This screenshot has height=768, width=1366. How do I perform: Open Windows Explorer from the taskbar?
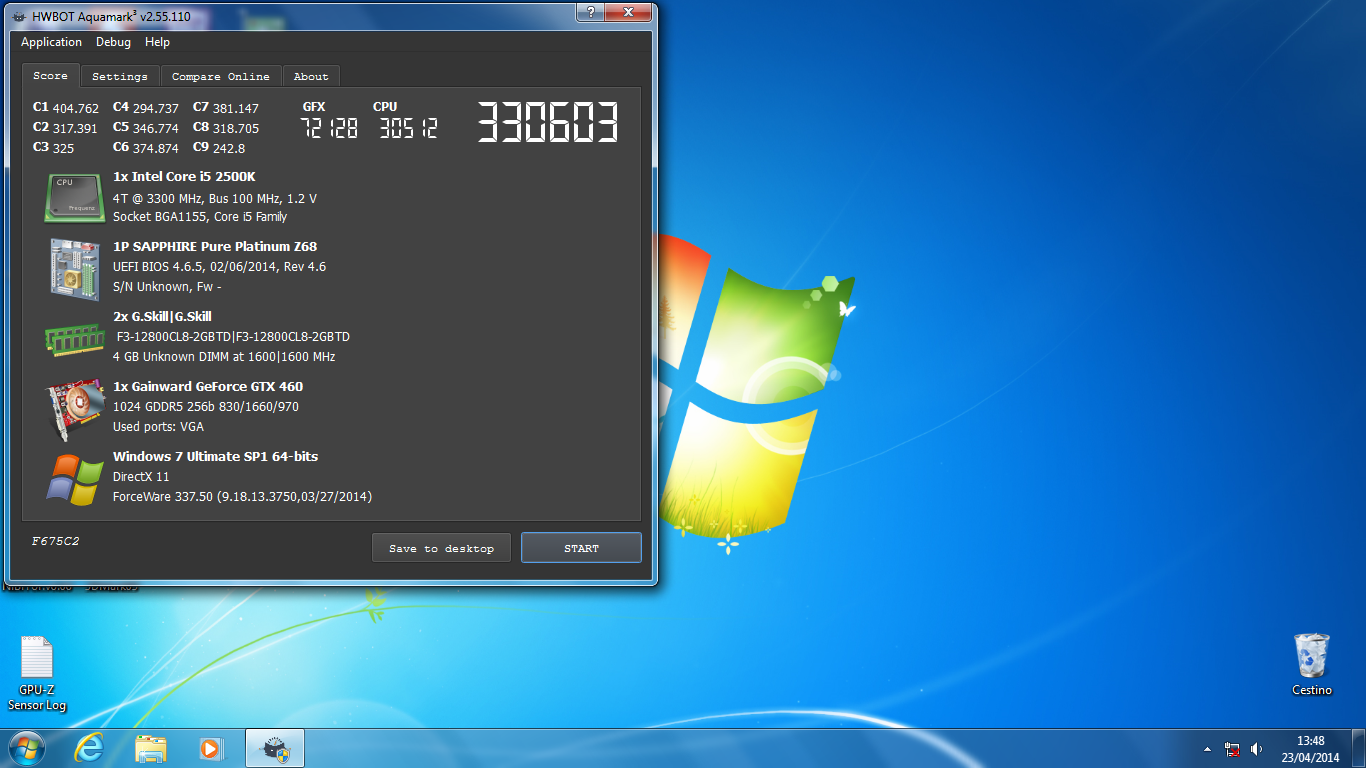point(151,748)
